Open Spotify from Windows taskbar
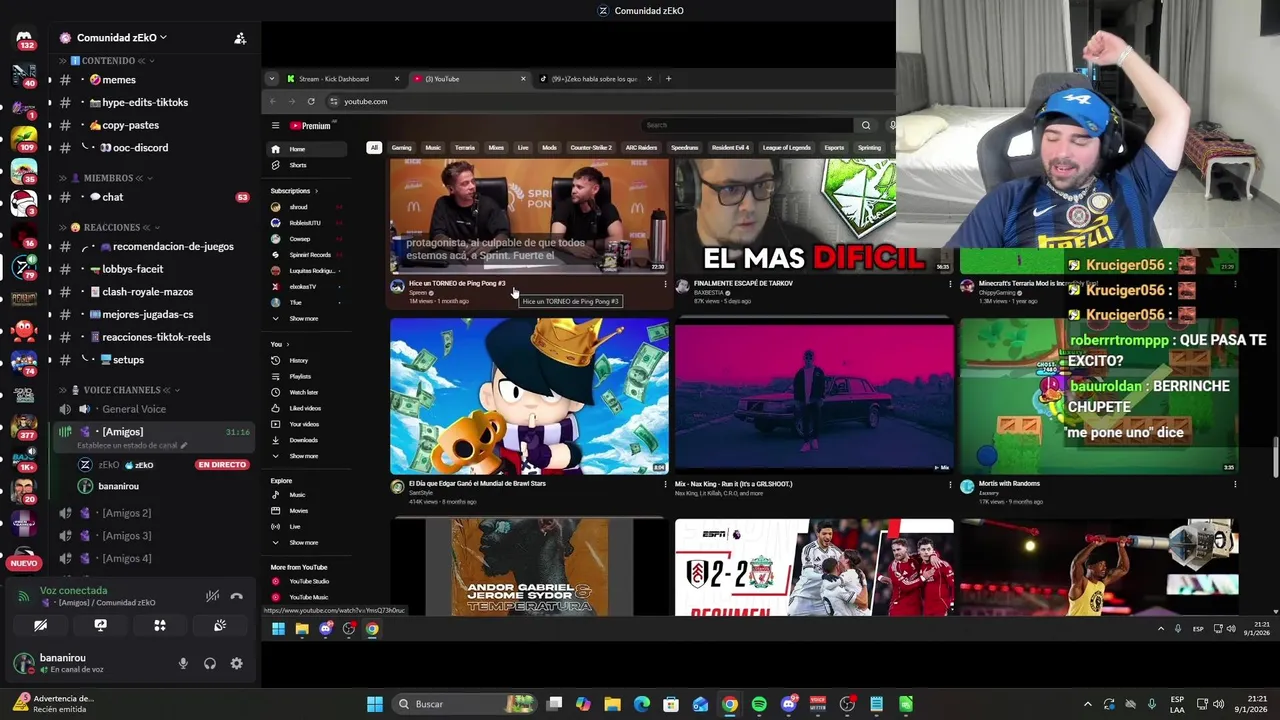The image size is (1280, 720). coord(759,704)
